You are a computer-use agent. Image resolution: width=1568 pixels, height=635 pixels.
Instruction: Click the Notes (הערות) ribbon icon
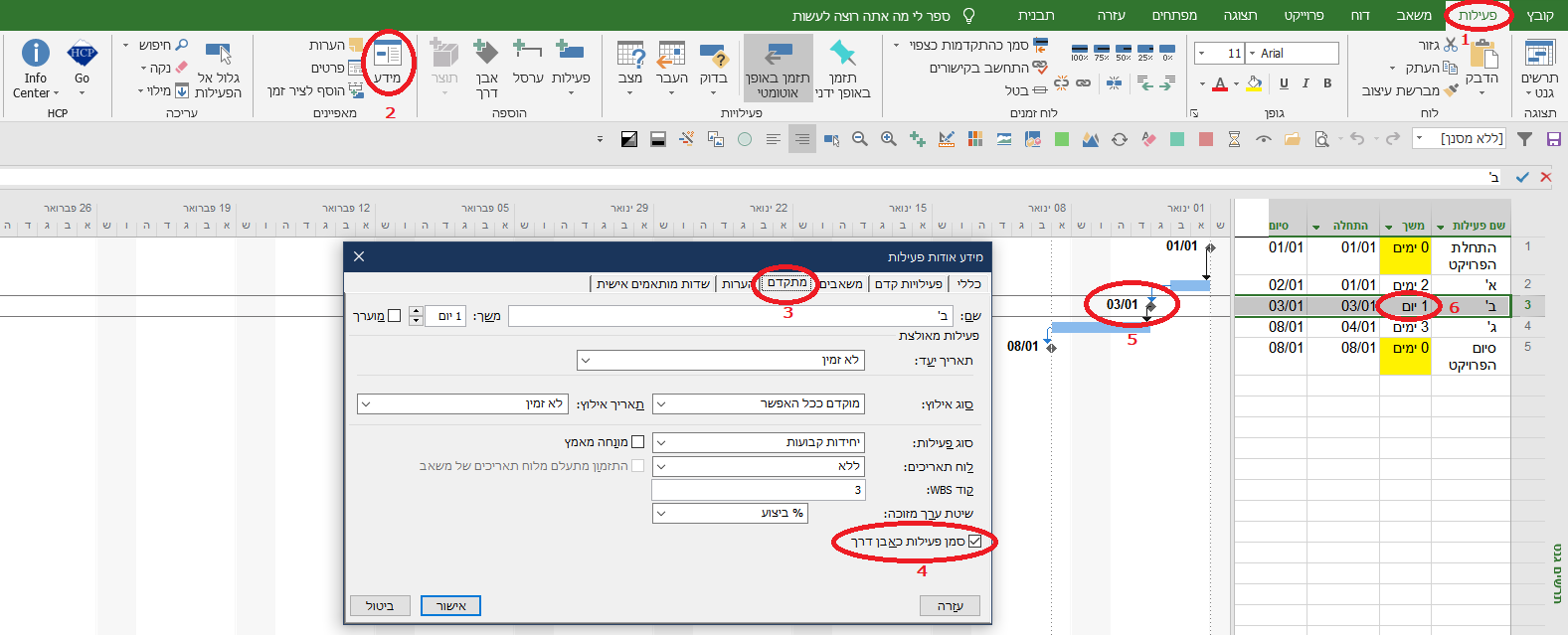pyautogui.click(x=356, y=45)
